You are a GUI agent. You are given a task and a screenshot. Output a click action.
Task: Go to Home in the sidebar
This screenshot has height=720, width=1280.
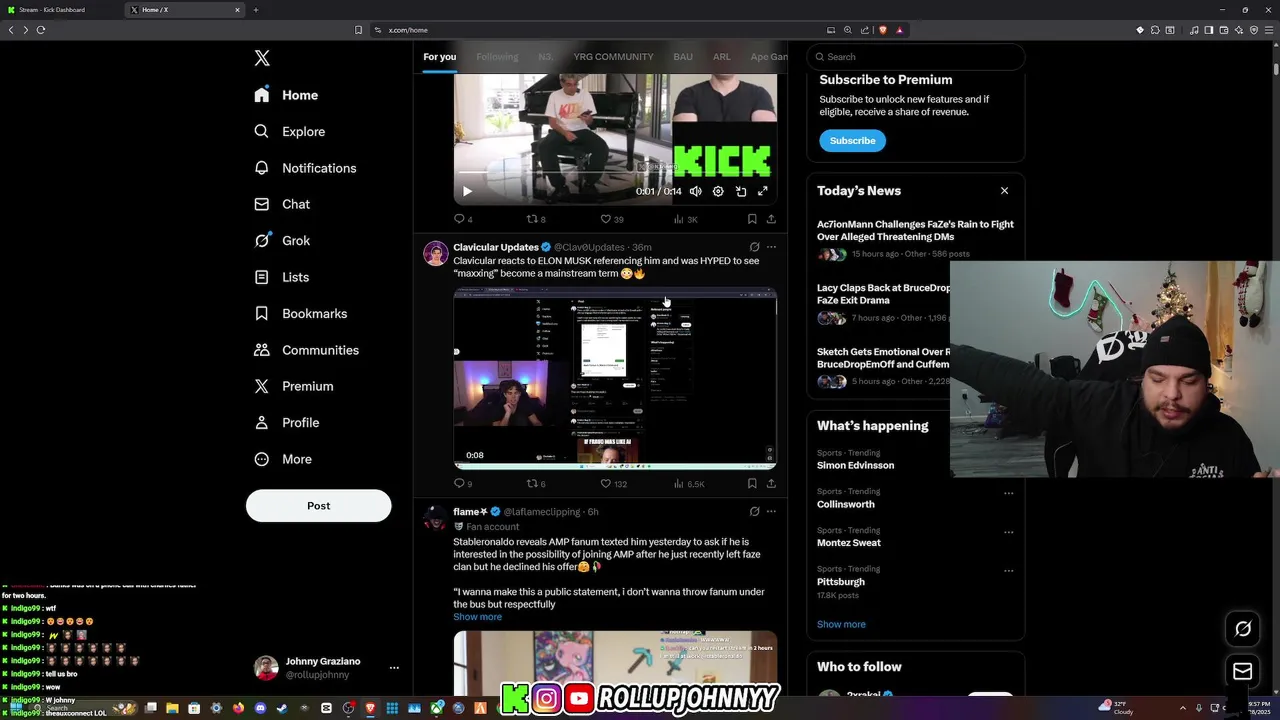coord(286,95)
